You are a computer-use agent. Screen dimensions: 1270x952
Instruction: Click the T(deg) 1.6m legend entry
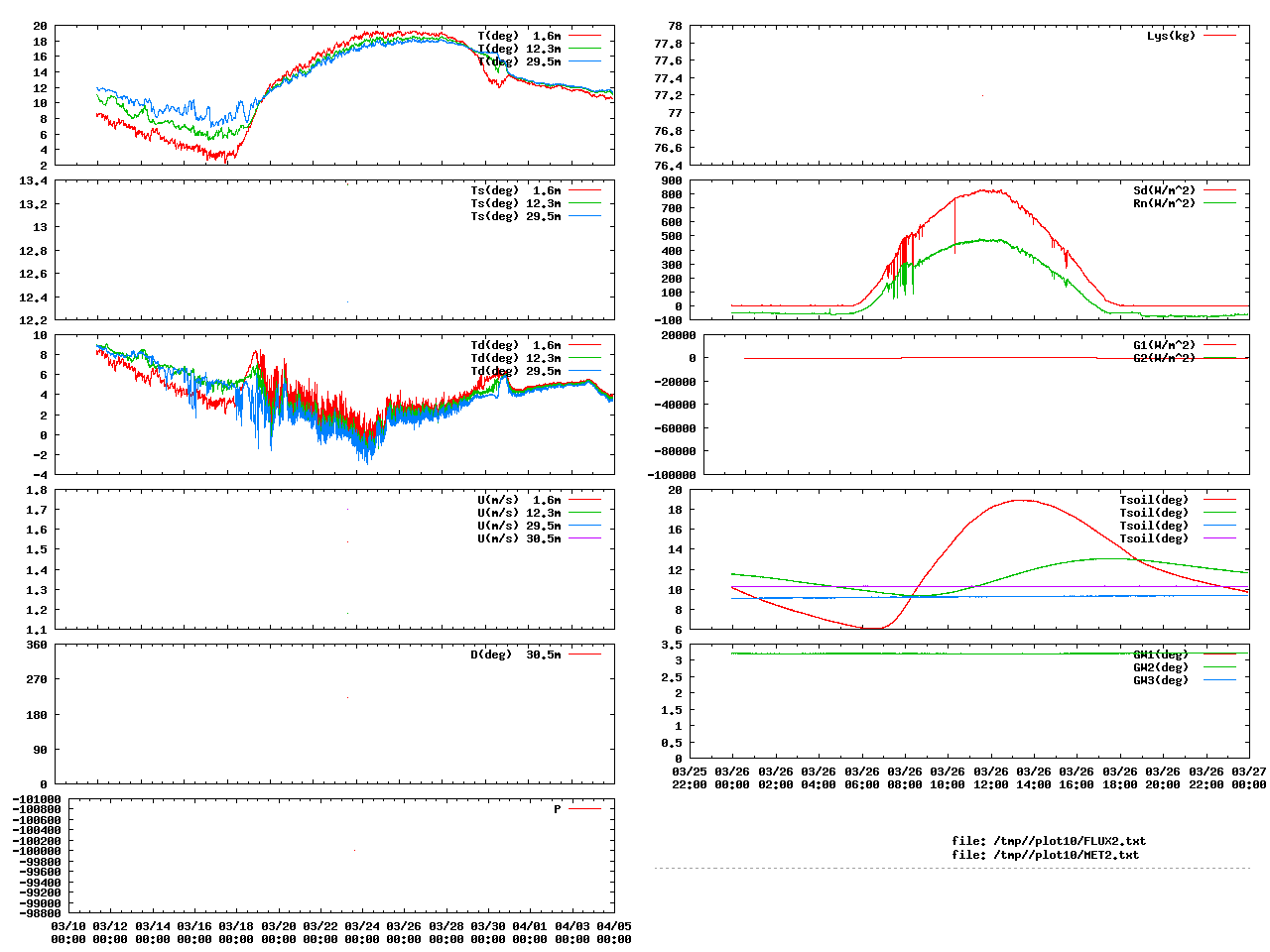(x=519, y=36)
